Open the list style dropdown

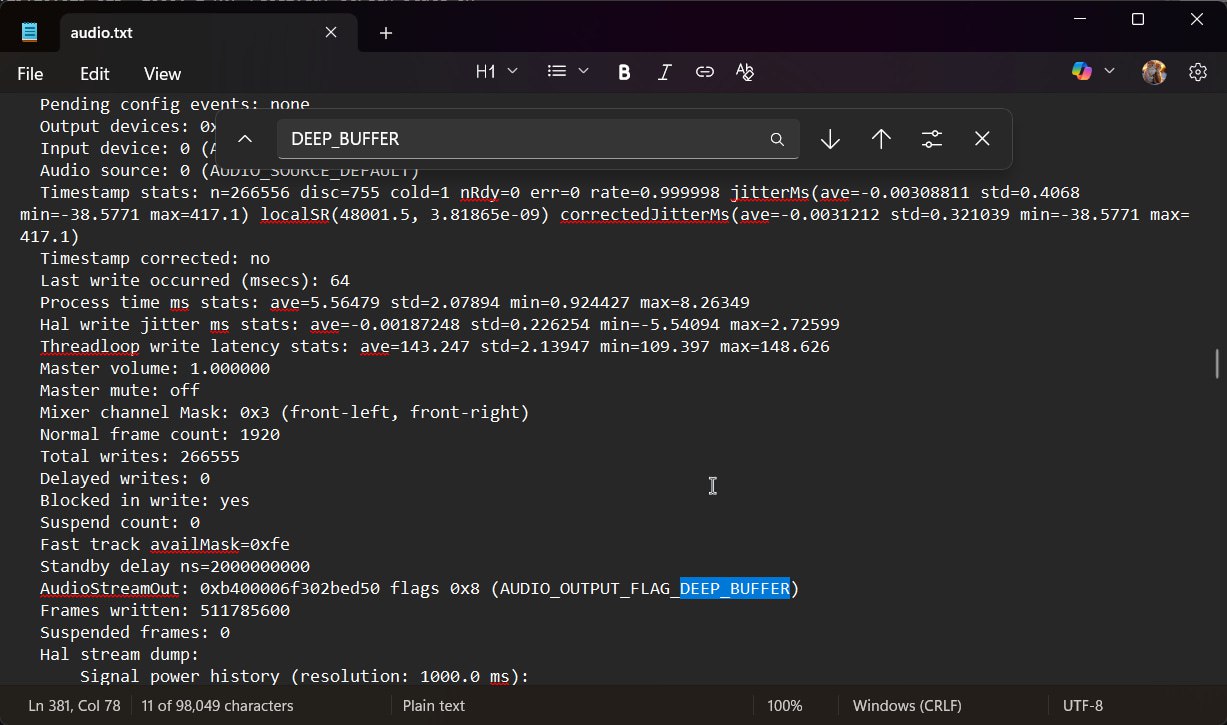tap(568, 71)
